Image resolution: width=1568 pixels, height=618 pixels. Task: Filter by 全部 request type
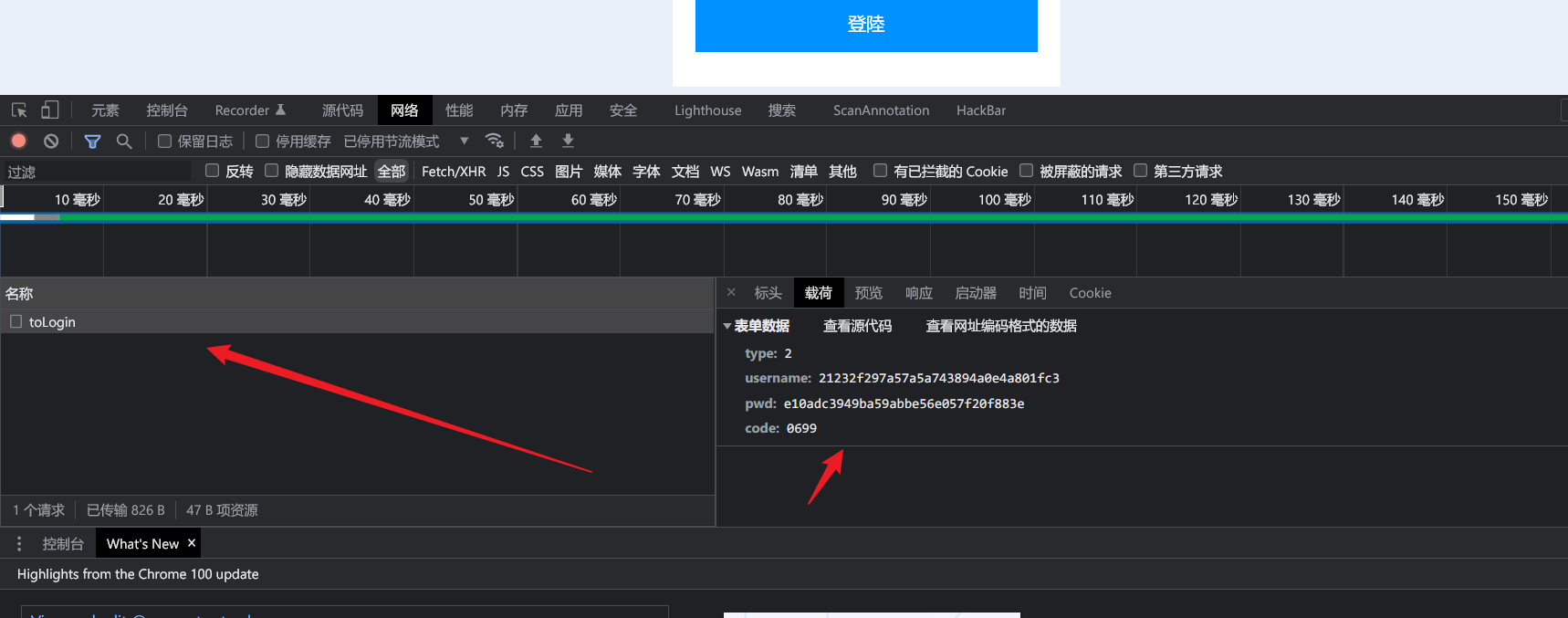coord(392,172)
